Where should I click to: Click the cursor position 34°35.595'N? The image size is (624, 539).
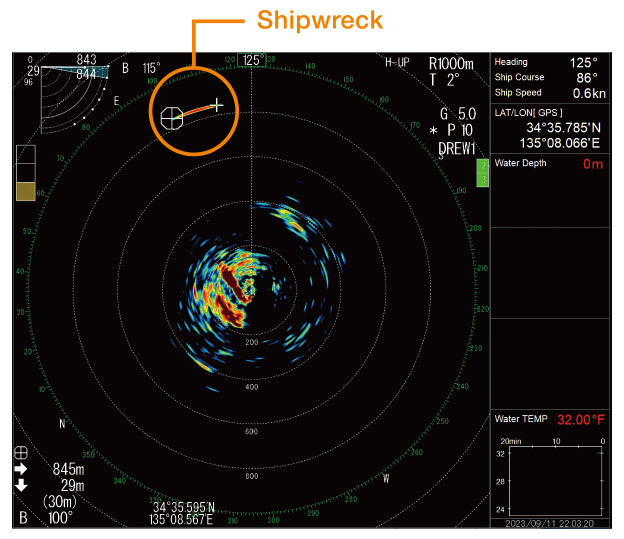click(184, 508)
